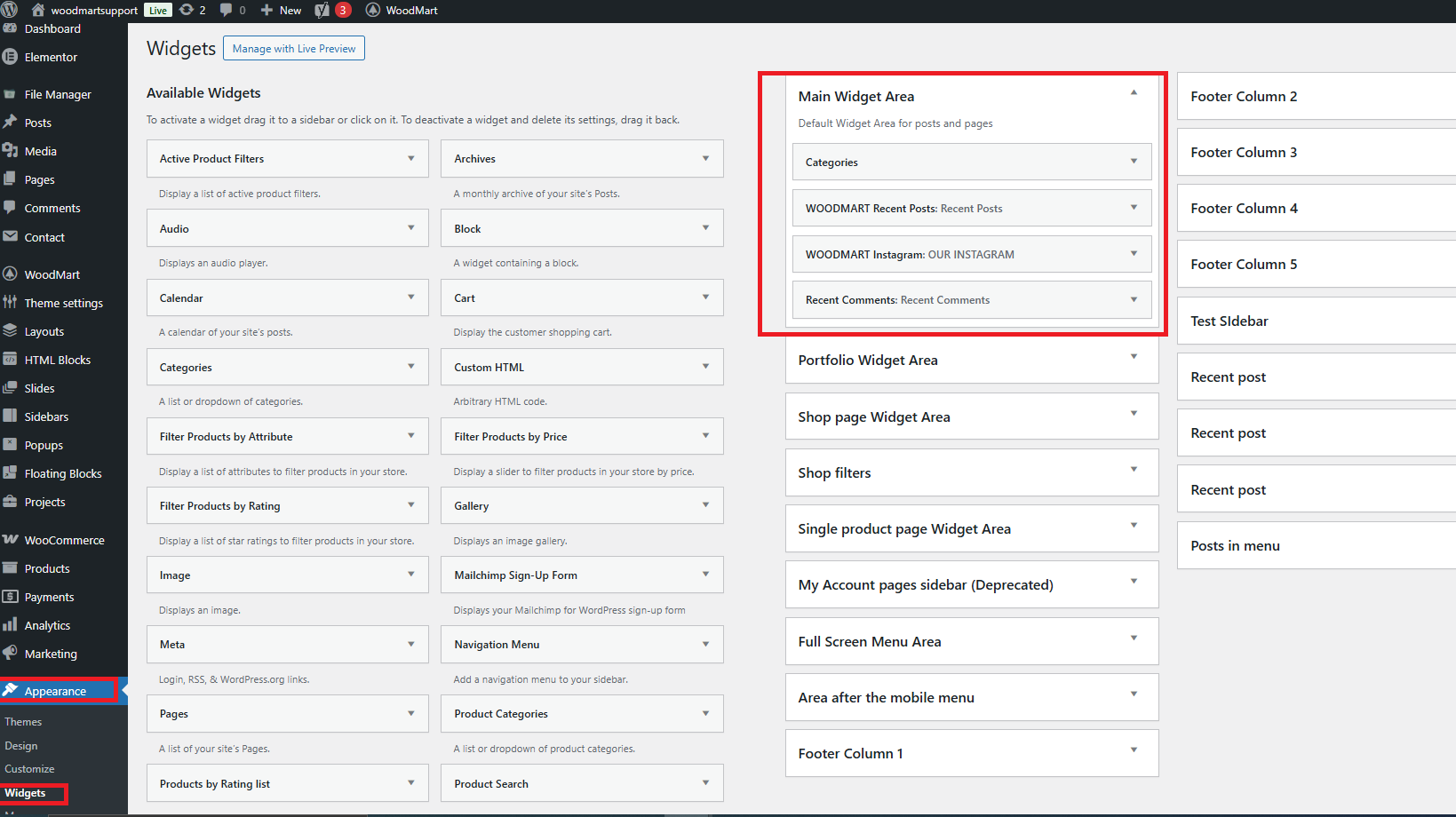Click the Live status badge
Screen dimensions: 1456x817
[158, 11]
